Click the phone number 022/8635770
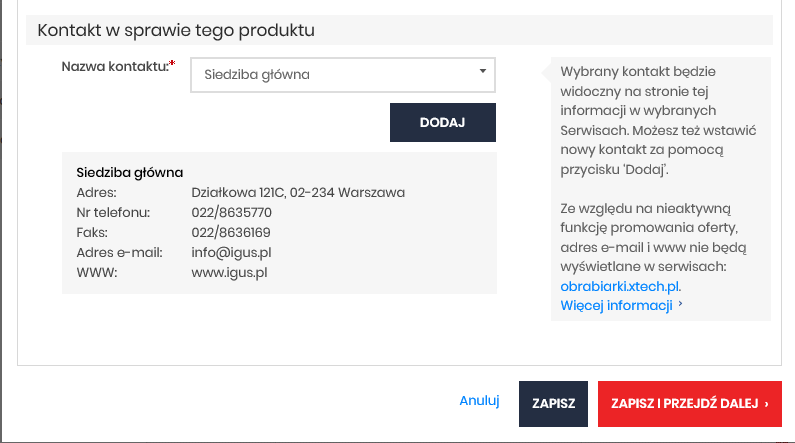Image resolution: width=795 pixels, height=443 pixels. (232, 212)
